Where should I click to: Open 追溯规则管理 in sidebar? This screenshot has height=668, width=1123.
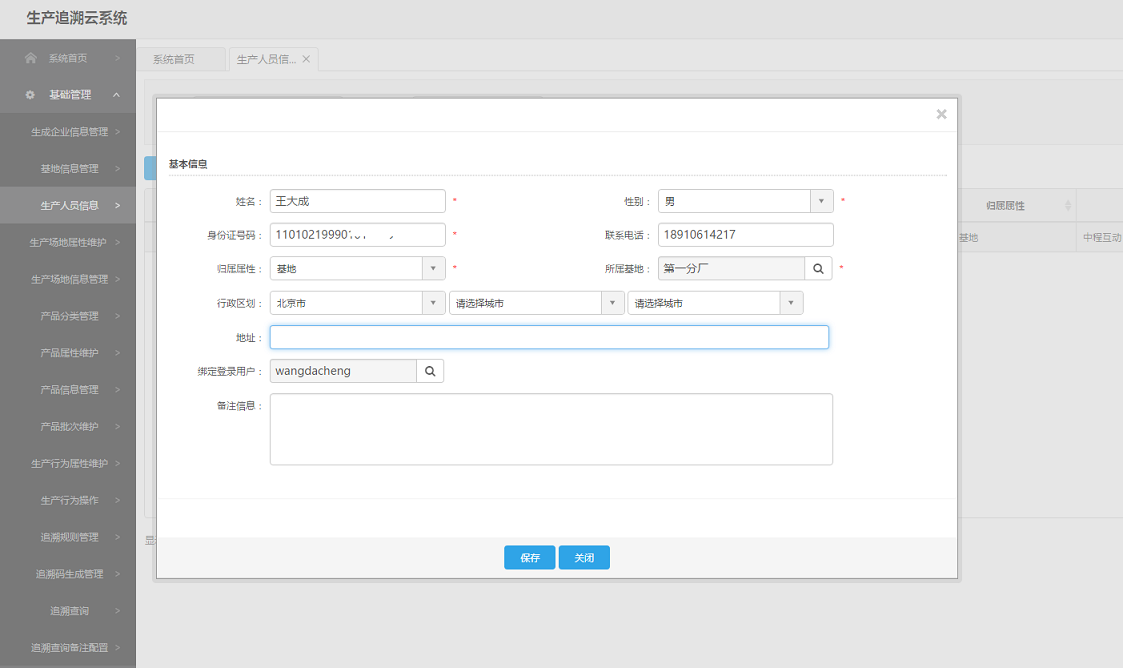coord(68,537)
